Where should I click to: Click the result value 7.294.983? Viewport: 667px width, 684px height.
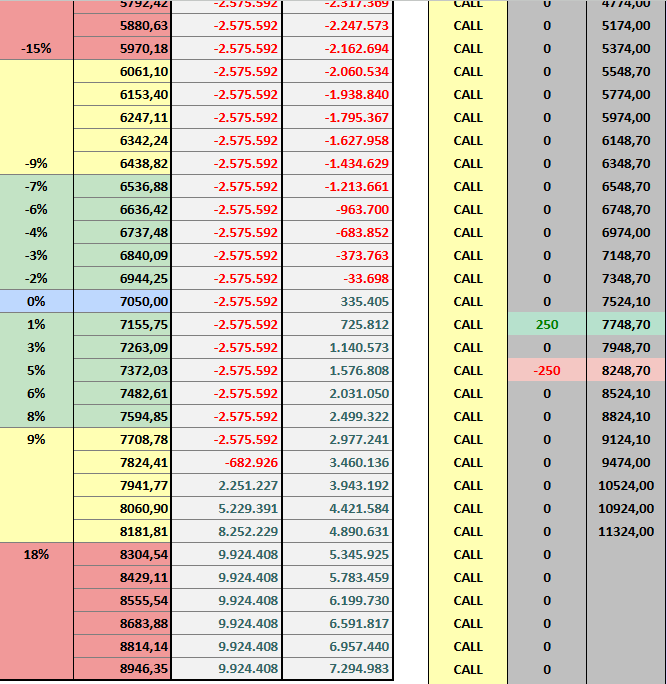(x=338, y=669)
